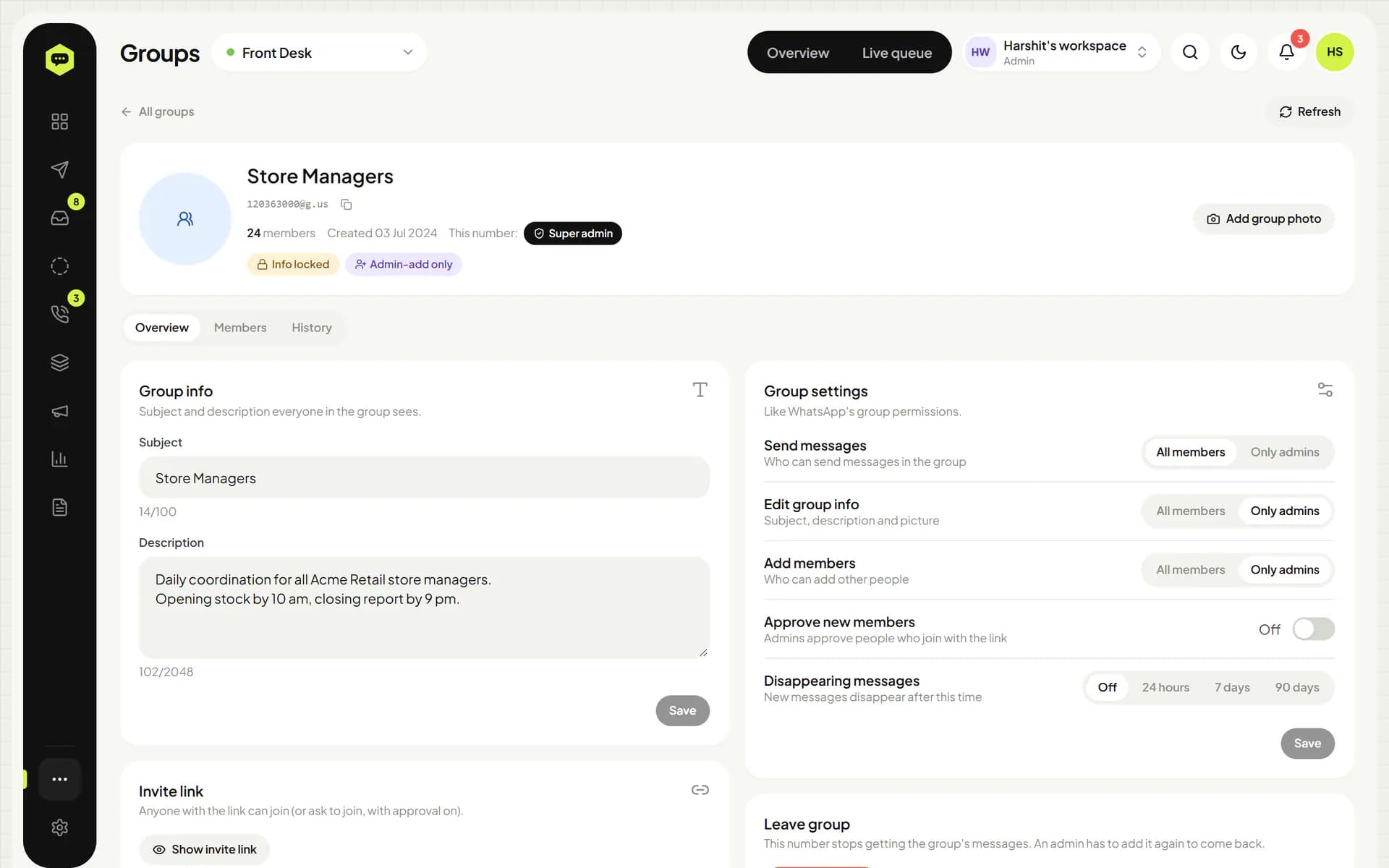1389x868 pixels.
Task: Open notifications bell with badge 3
Action: (x=1286, y=52)
